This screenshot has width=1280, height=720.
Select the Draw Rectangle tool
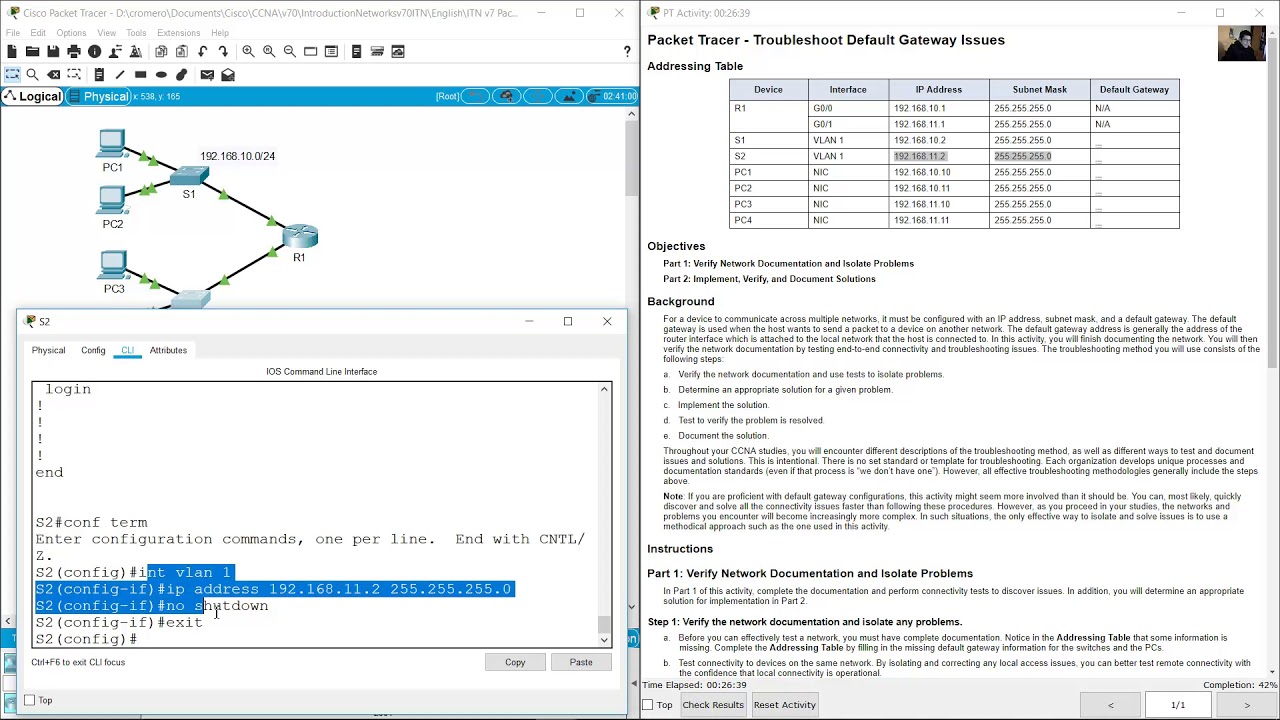click(x=140, y=74)
